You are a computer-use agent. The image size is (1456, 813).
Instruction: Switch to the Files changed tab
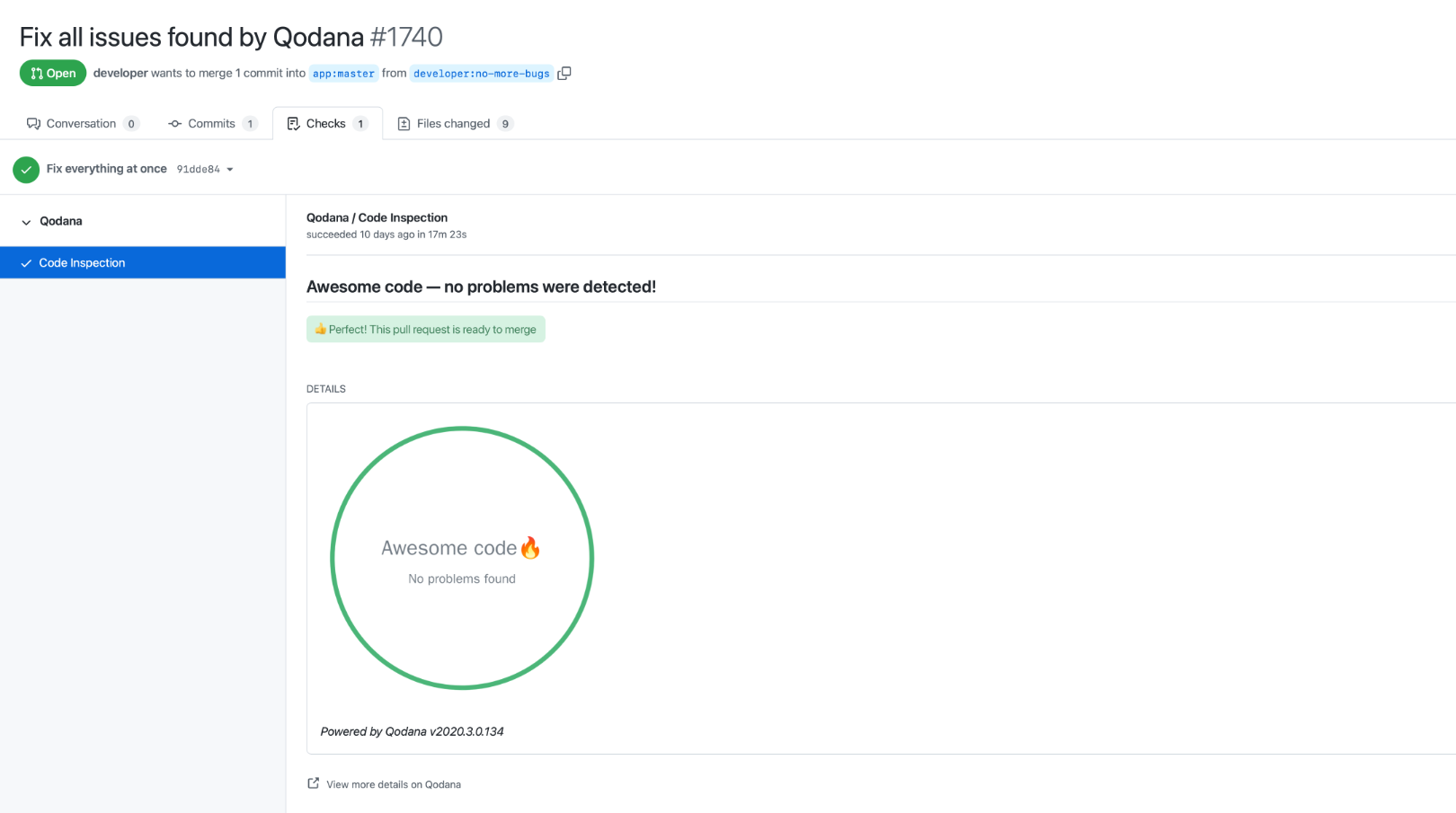point(453,123)
